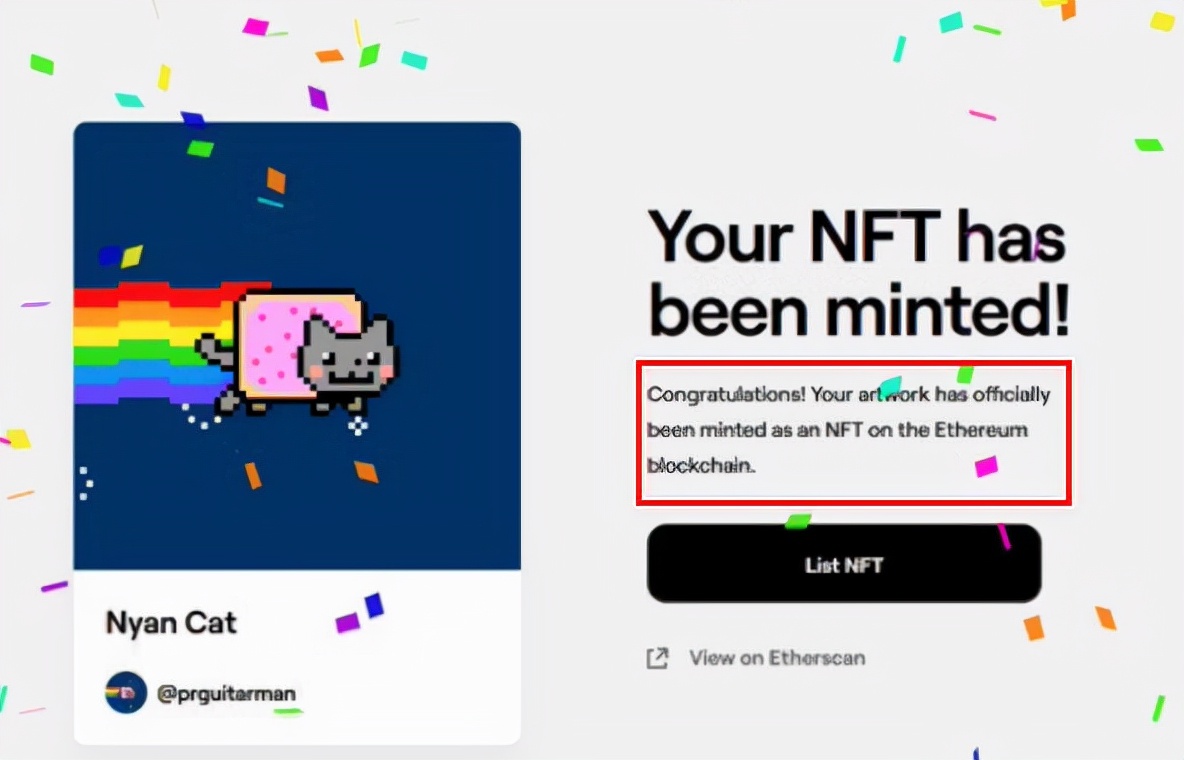
Task: Click the external link icon beside Etherscan
Action: [x=657, y=658]
